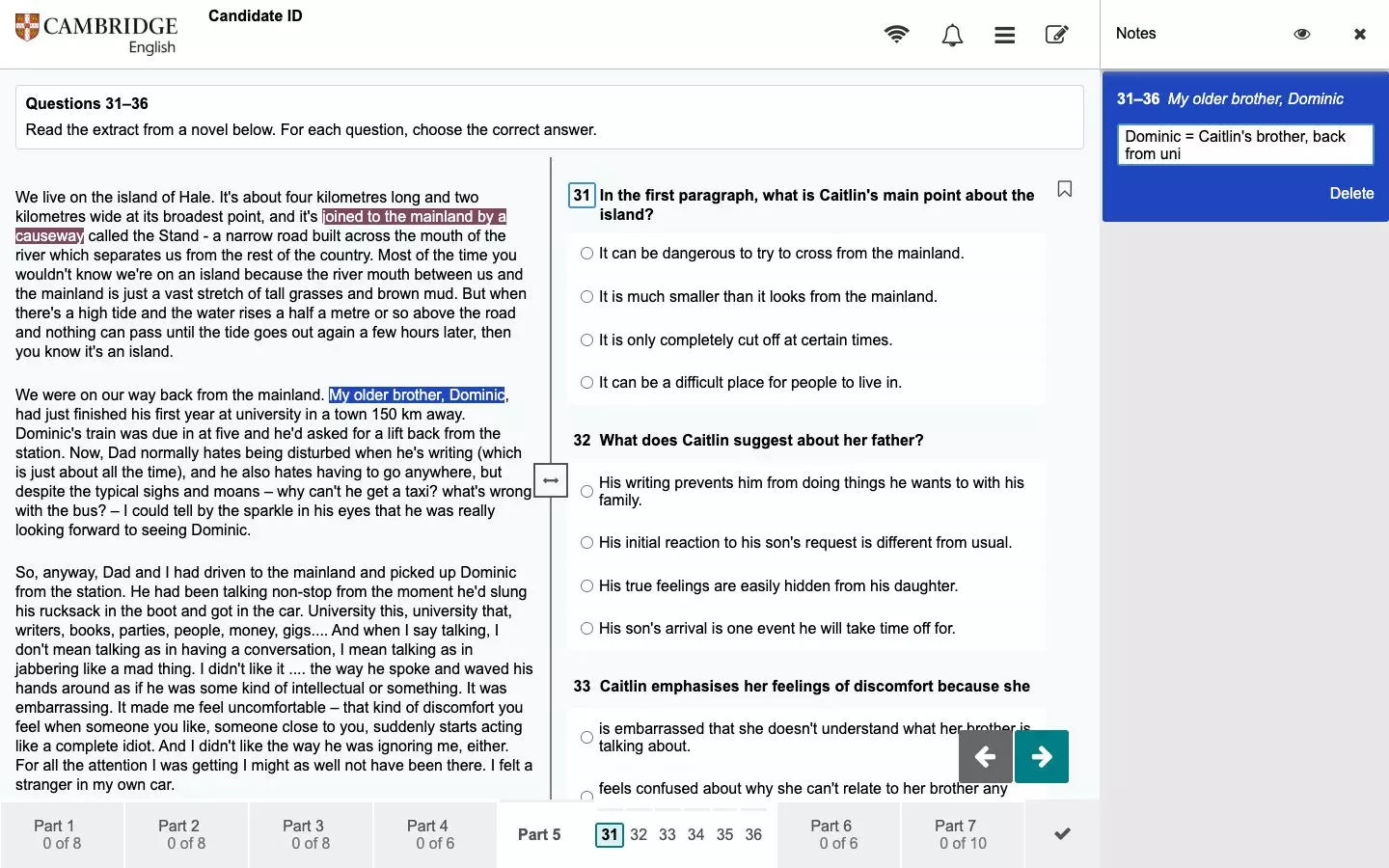The width and height of the screenshot is (1389, 868).
Task: Open the hamburger options menu
Action: [1004, 36]
